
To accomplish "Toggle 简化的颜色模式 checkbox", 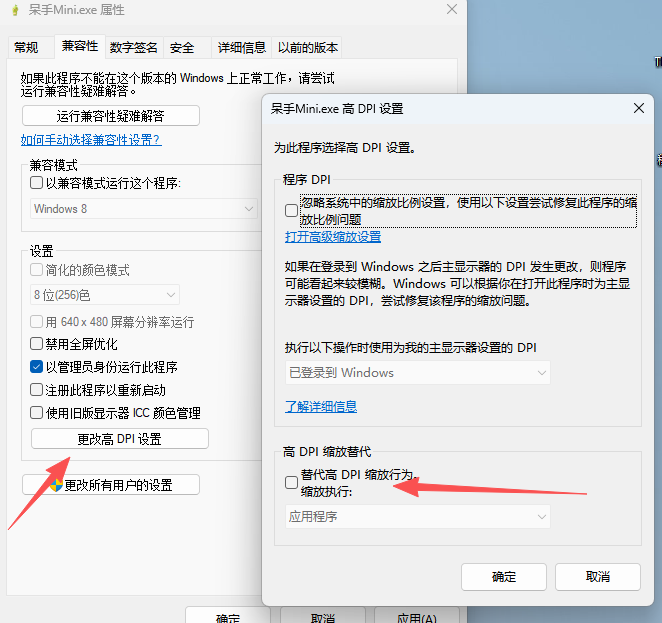I will 36,270.
